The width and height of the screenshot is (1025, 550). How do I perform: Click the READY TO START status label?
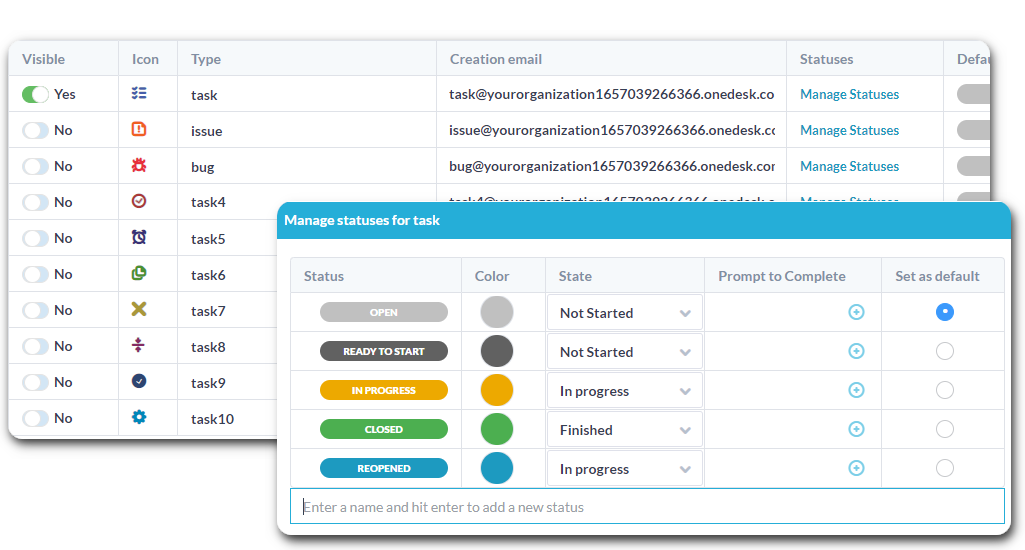coord(384,351)
